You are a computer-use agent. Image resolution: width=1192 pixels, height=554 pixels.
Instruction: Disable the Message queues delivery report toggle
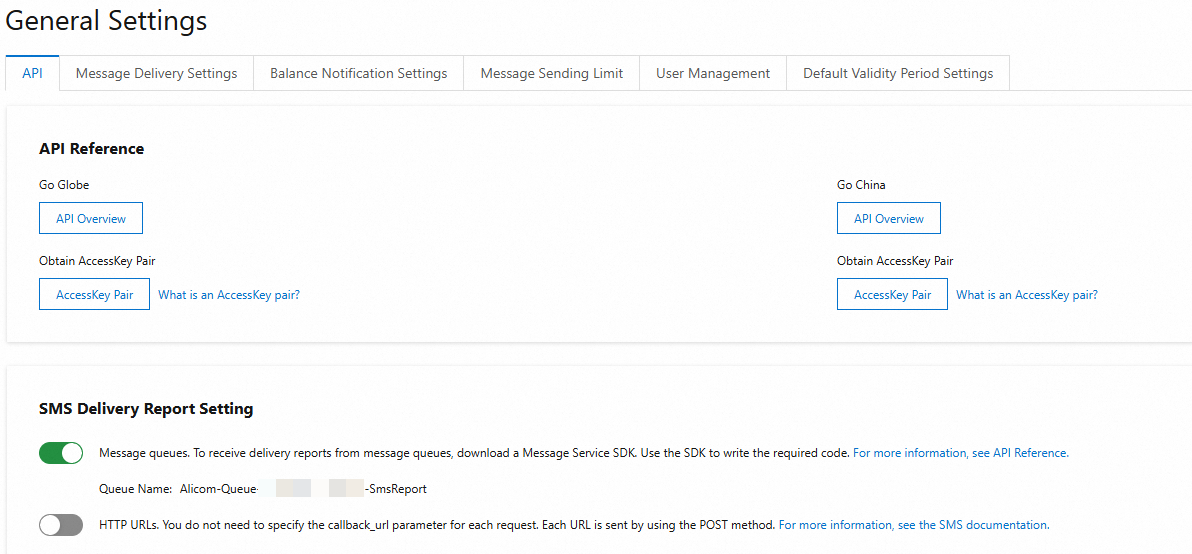pos(61,453)
